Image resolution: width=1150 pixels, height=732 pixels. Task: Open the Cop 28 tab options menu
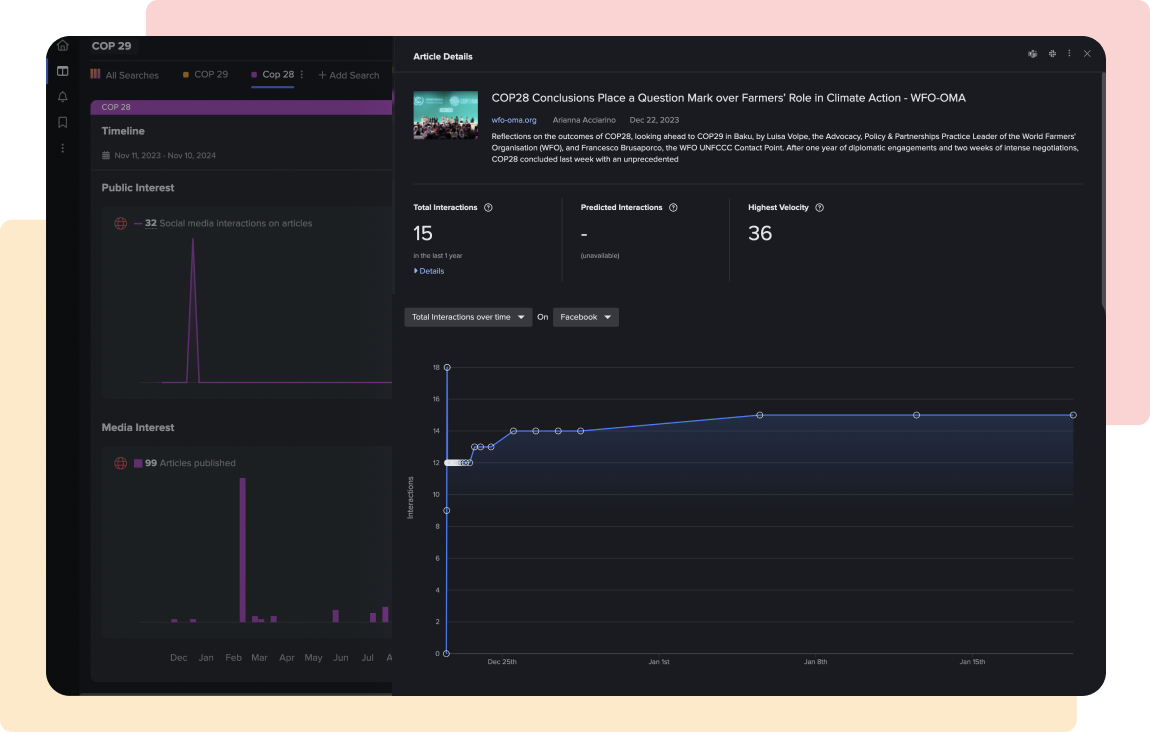pyautogui.click(x=302, y=75)
